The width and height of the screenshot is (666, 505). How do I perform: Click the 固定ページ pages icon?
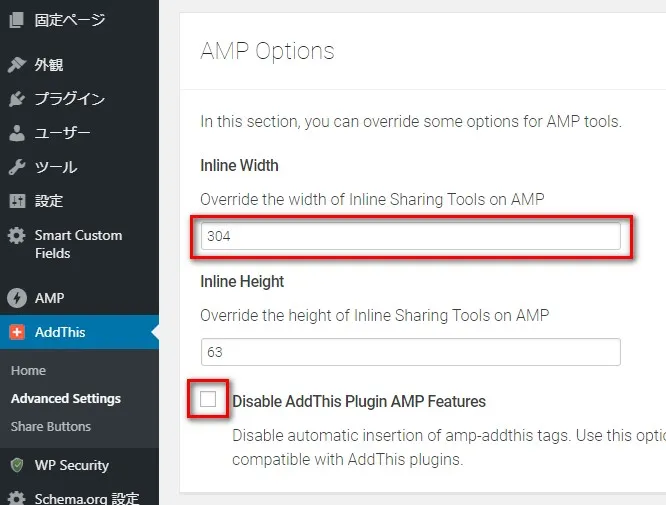pos(17,20)
